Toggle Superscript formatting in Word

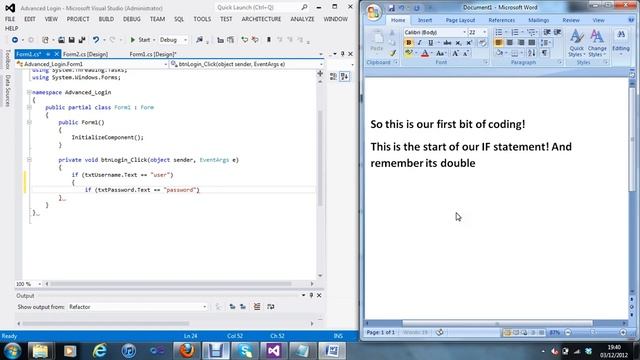tap(469, 42)
